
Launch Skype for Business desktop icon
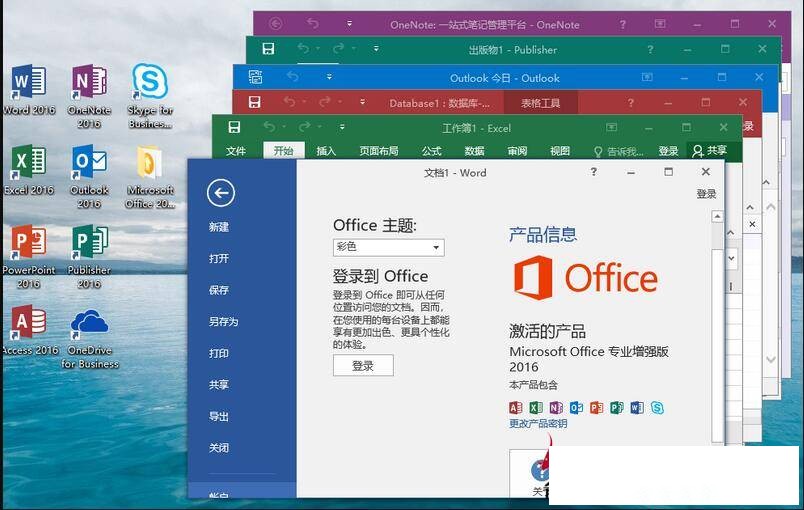click(150, 96)
